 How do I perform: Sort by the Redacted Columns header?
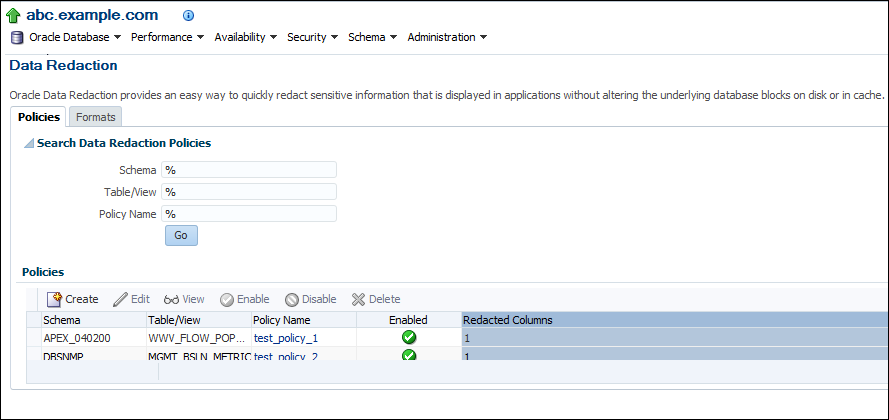tap(675, 320)
